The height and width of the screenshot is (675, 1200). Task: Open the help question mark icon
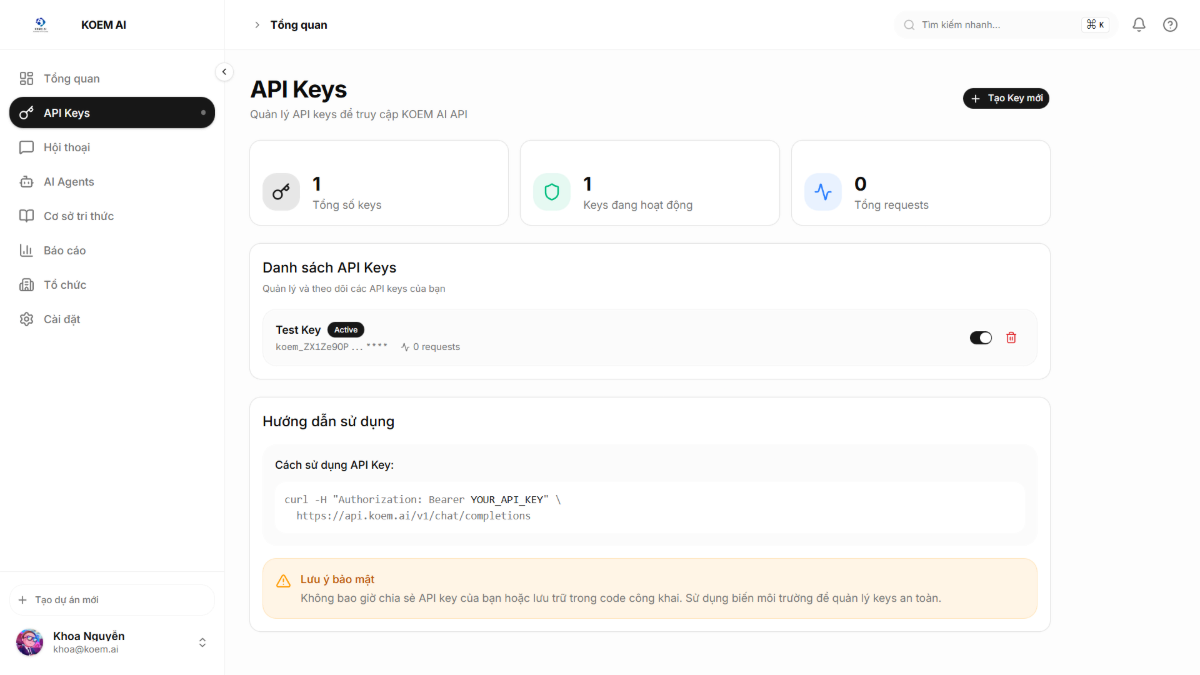coord(1170,24)
